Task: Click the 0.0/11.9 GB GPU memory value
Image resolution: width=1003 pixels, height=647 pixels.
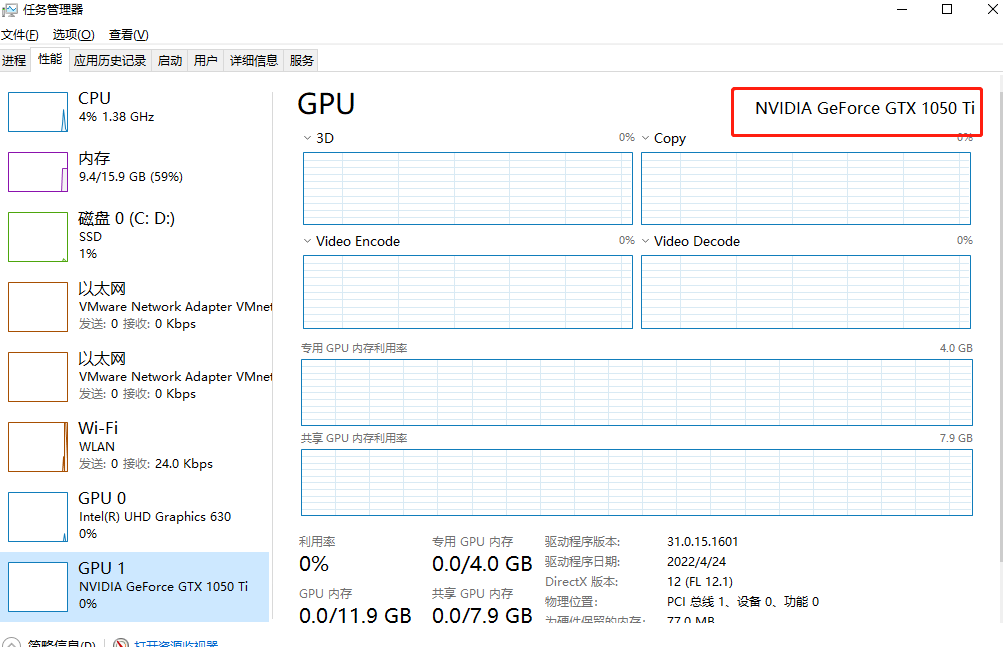Action: coord(355,616)
